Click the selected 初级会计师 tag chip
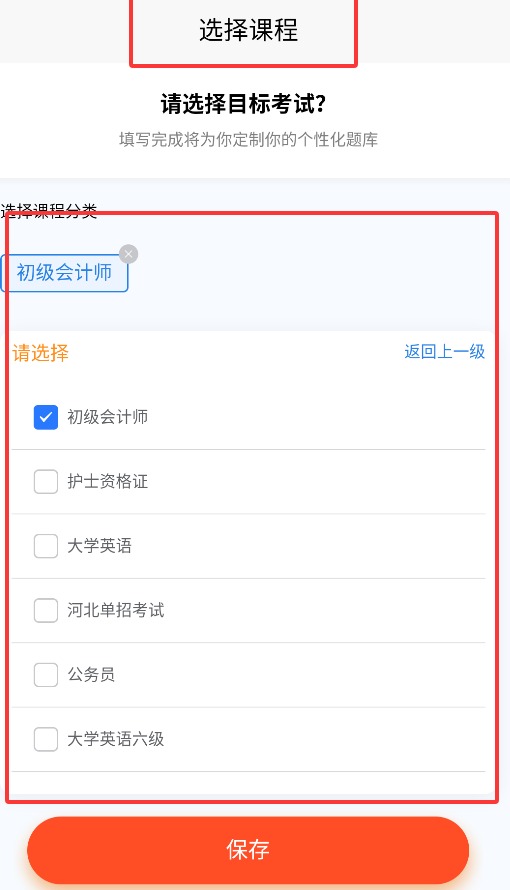510x890 pixels. [64, 273]
